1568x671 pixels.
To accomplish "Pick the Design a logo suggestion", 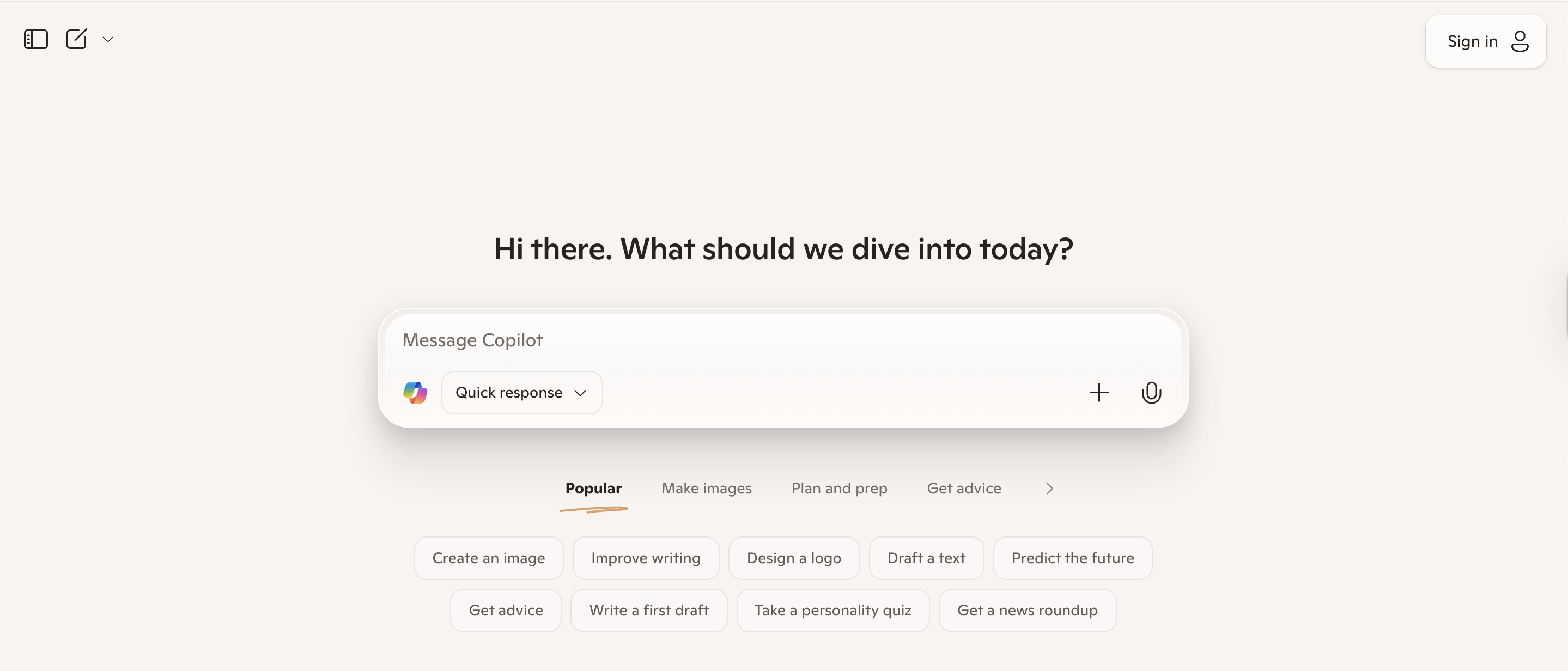I will point(794,558).
